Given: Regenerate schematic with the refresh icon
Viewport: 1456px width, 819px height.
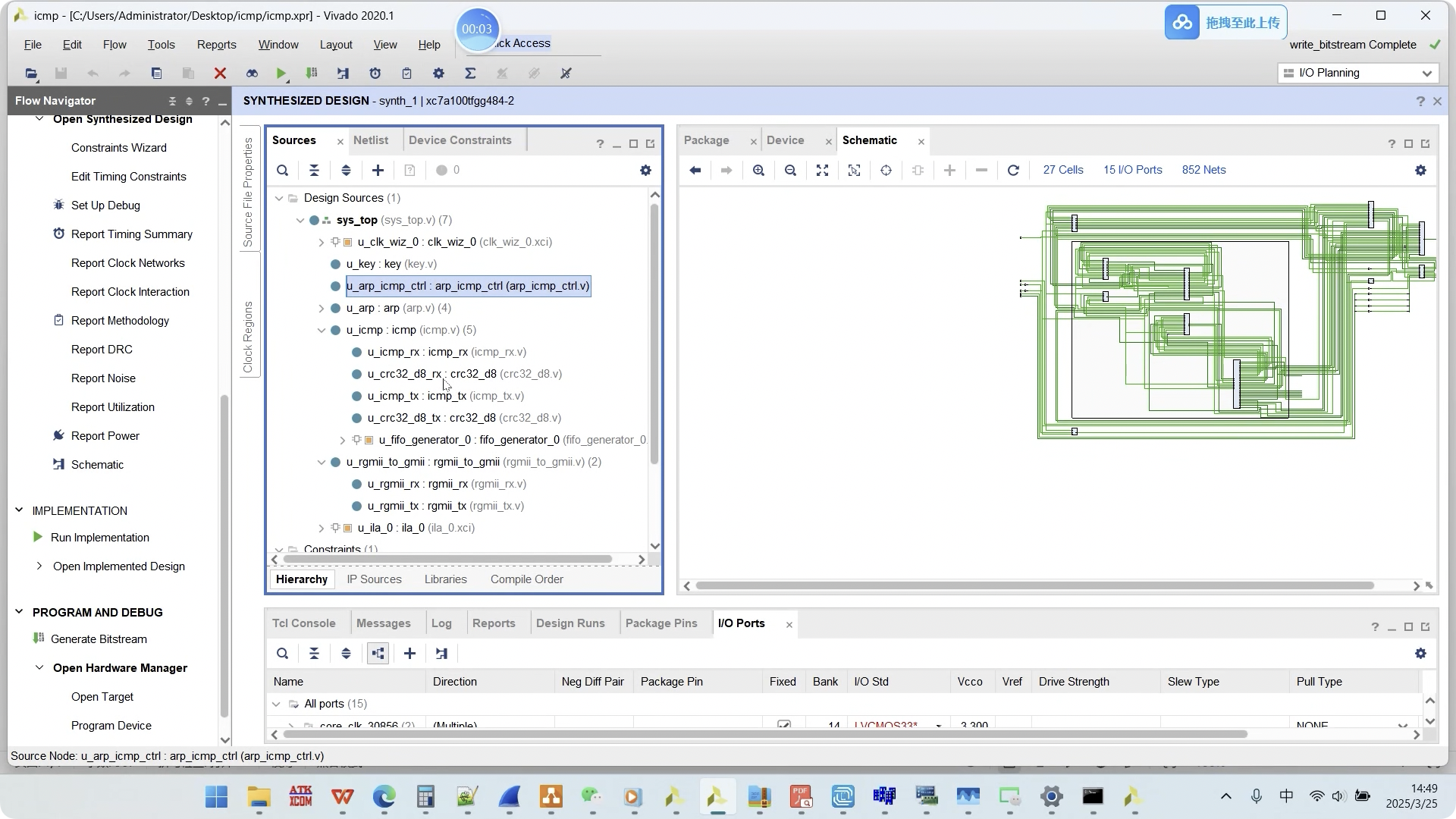Looking at the screenshot, I should (x=1013, y=171).
